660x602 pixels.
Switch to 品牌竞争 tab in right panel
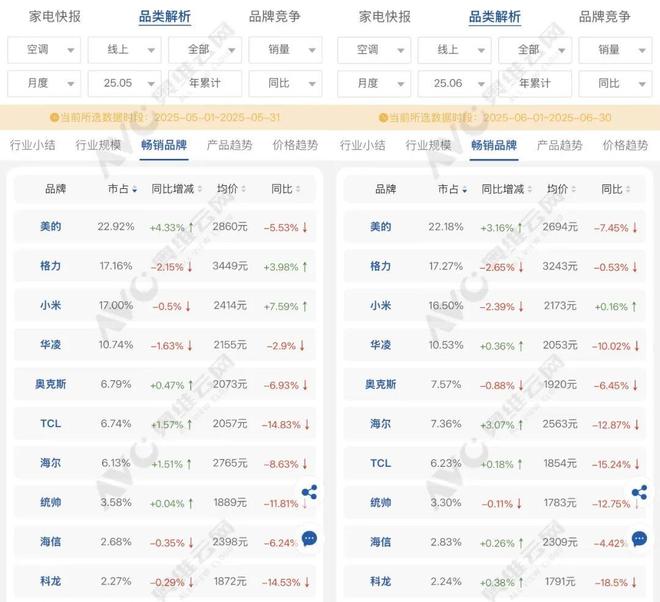point(605,17)
